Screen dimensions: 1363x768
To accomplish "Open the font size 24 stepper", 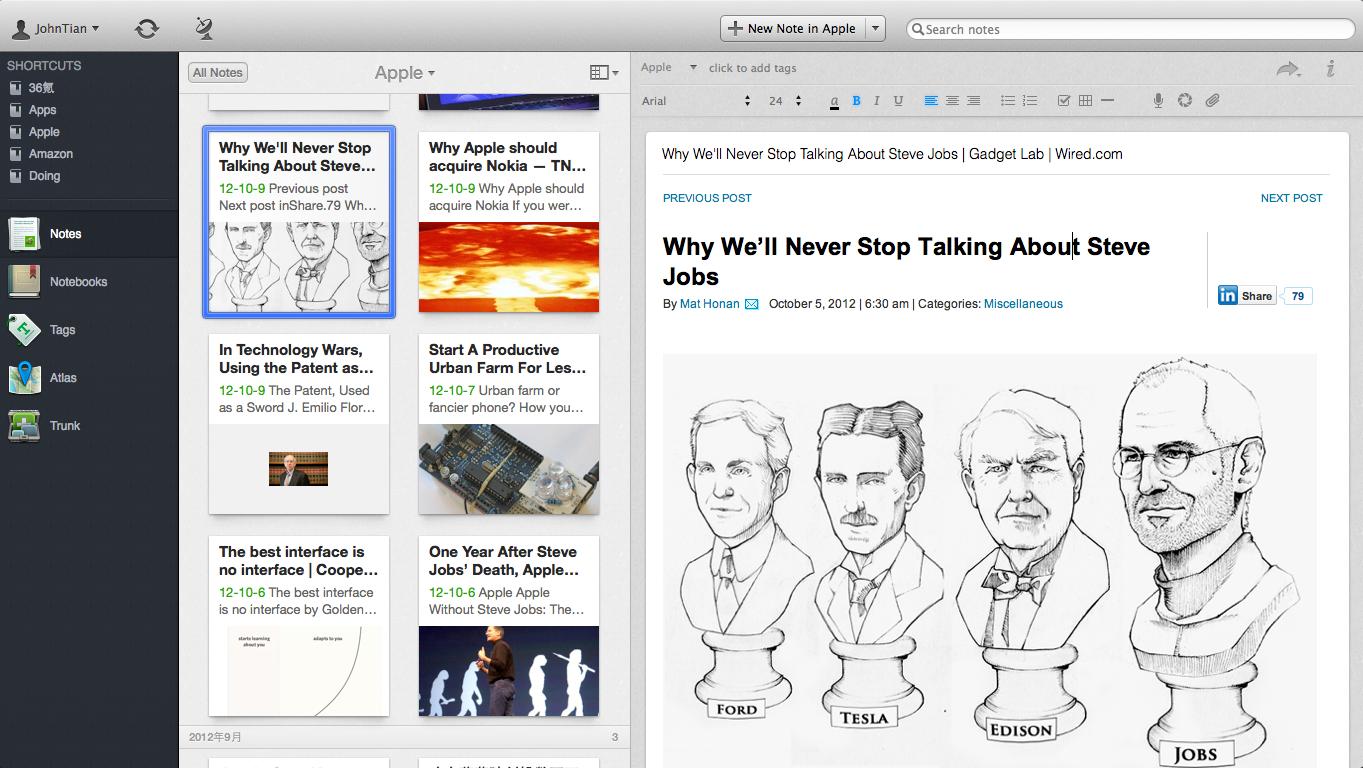I will [785, 100].
